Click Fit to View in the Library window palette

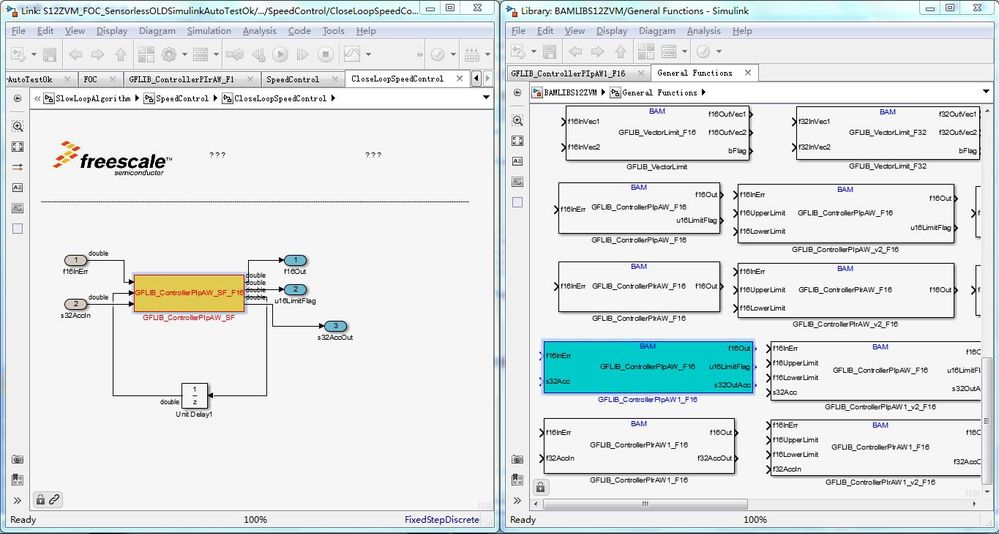coord(517,141)
